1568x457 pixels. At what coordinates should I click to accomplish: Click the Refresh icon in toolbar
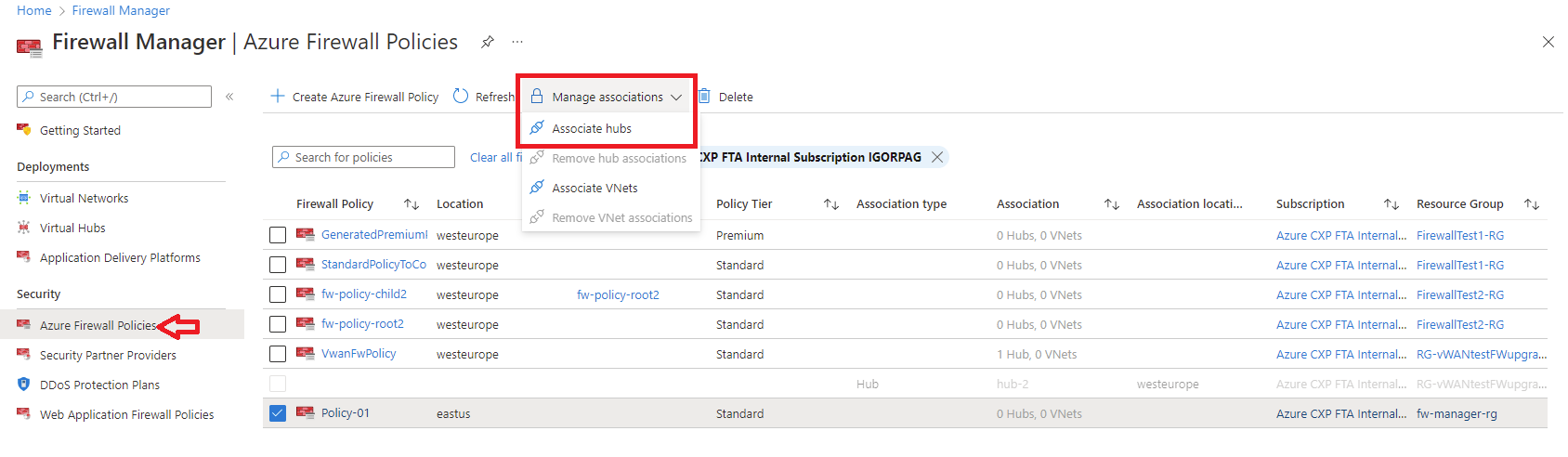461,97
